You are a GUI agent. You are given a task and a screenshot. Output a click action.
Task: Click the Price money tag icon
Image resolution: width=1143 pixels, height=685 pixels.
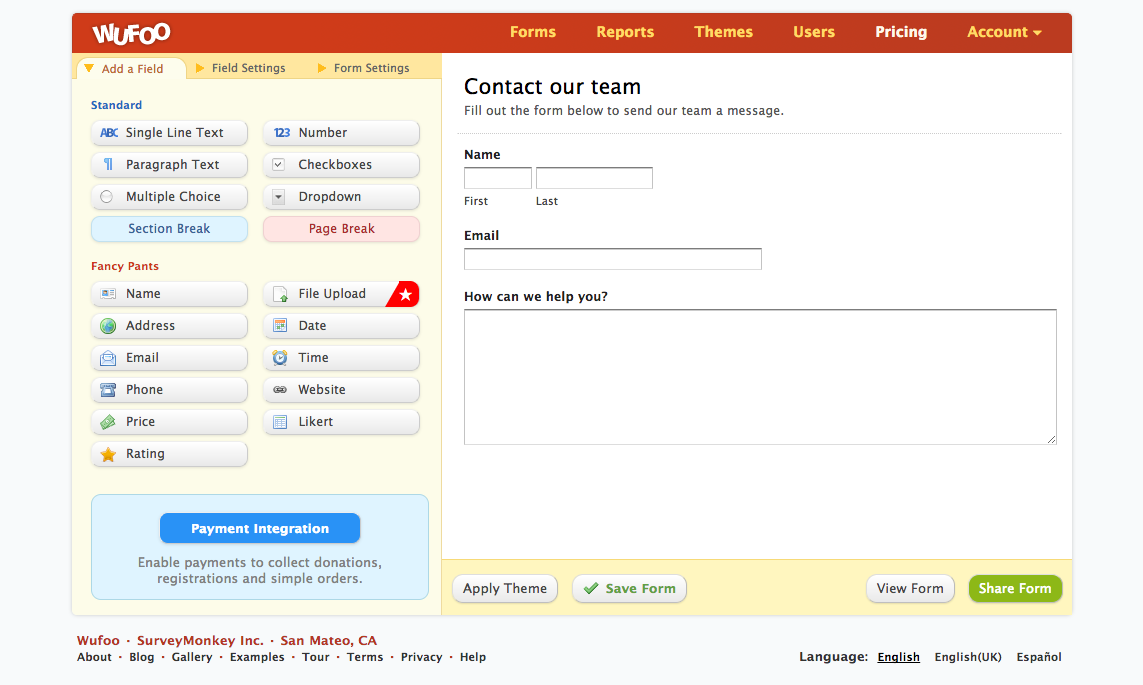tap(108, 422)
